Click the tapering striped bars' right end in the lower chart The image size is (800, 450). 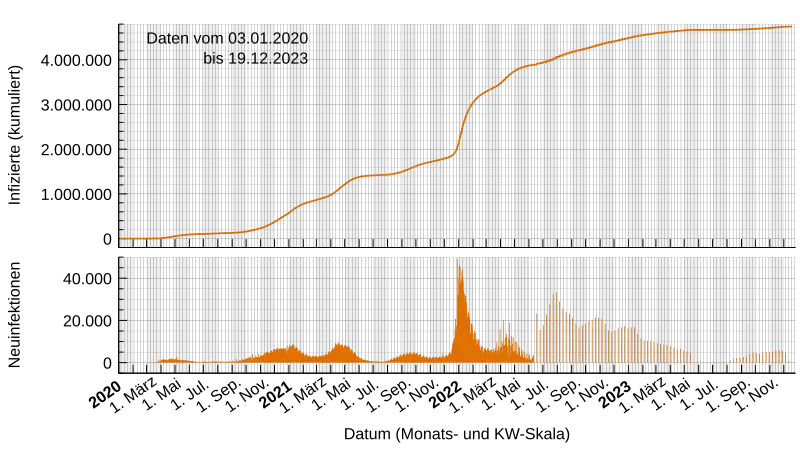pos(686,355)
